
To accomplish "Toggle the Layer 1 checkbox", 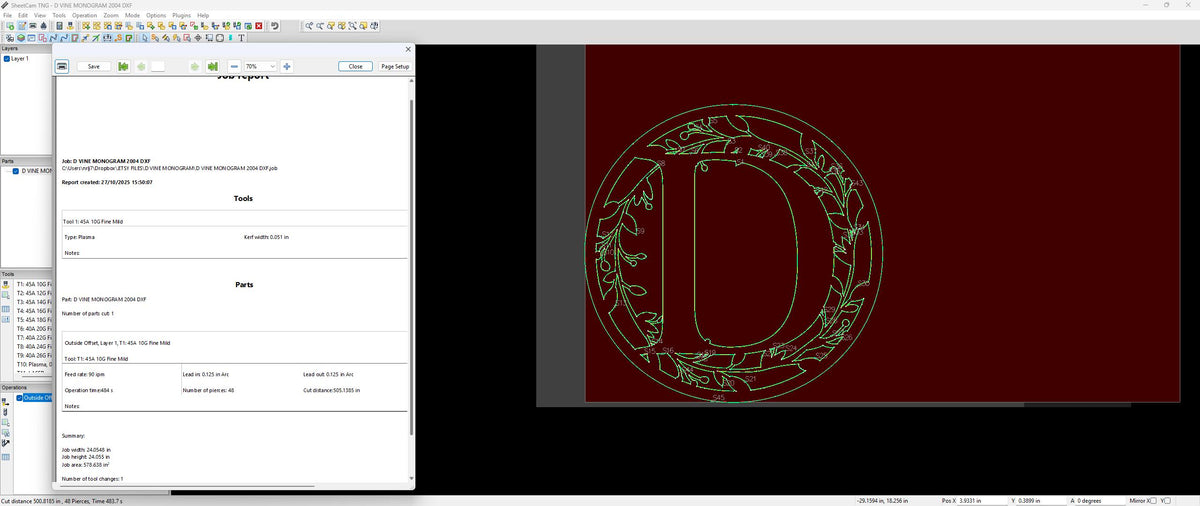I will (7, 59).
